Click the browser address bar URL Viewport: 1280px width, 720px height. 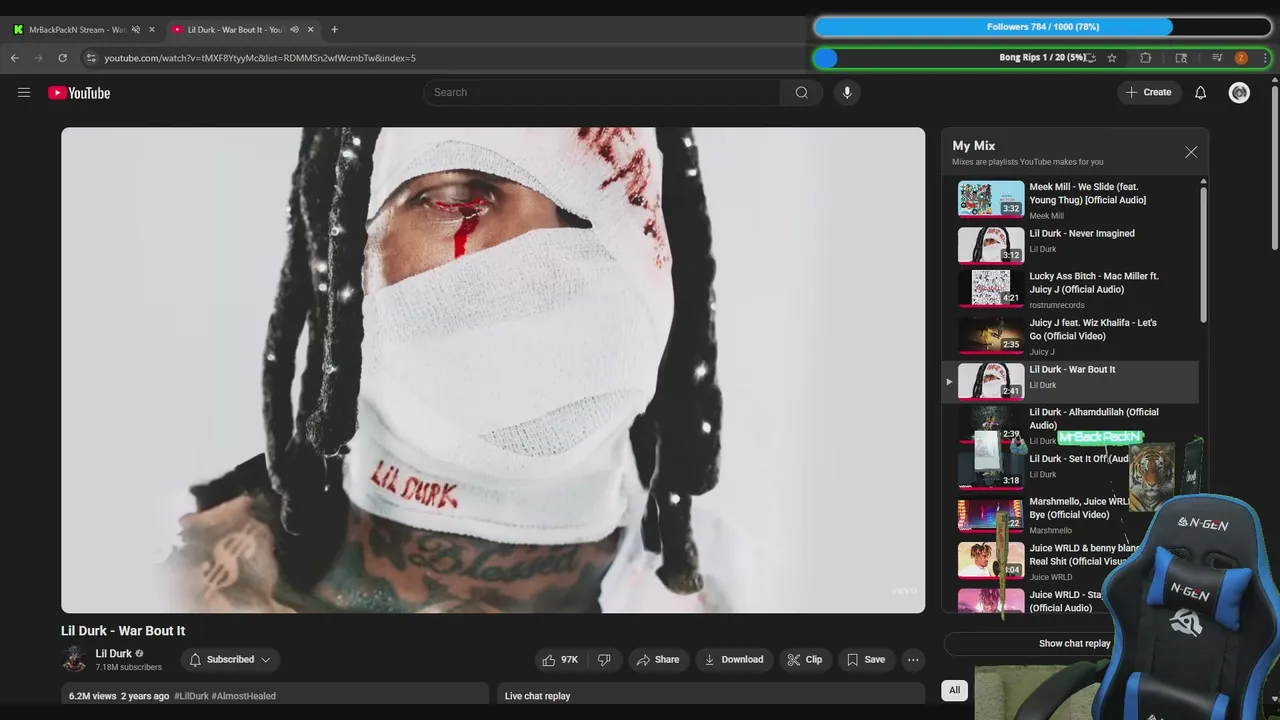(260, 58)
